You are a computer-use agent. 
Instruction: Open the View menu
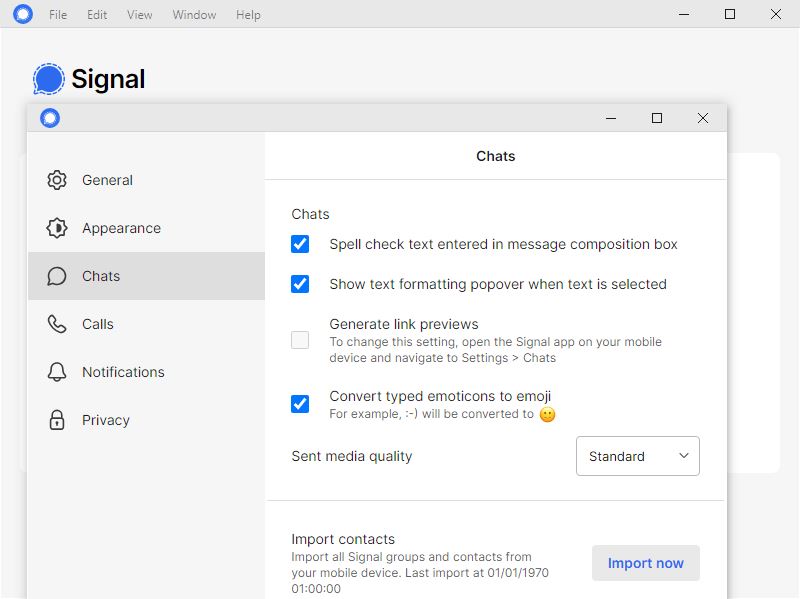click(140, 15)
